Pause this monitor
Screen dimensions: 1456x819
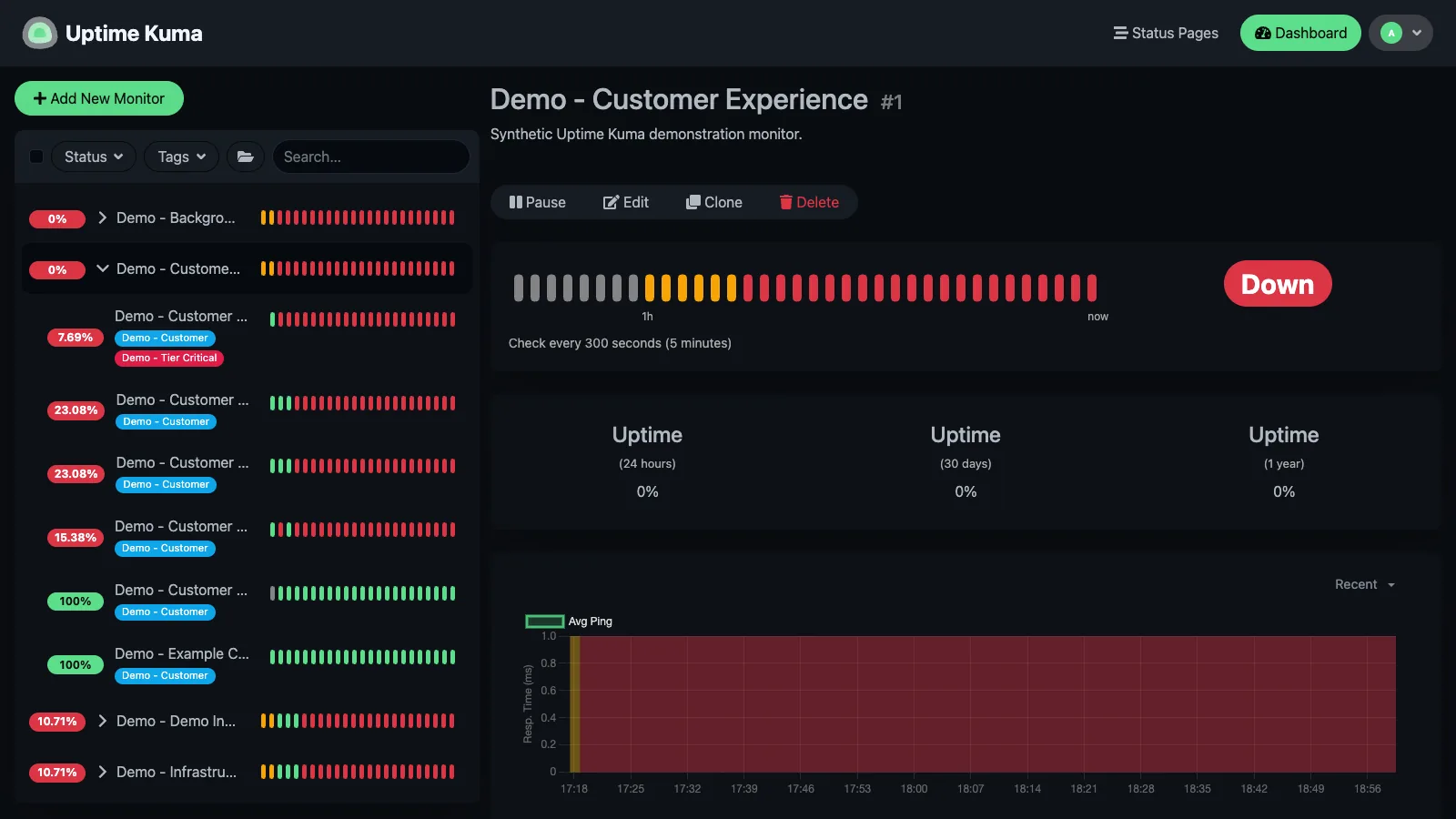point(537,202)
